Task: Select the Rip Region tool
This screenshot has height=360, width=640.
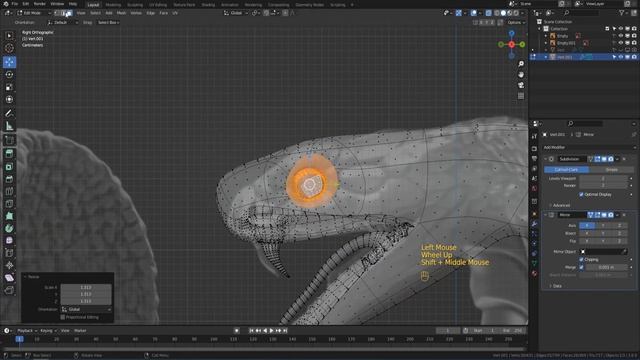Action: tap(9, 290)
